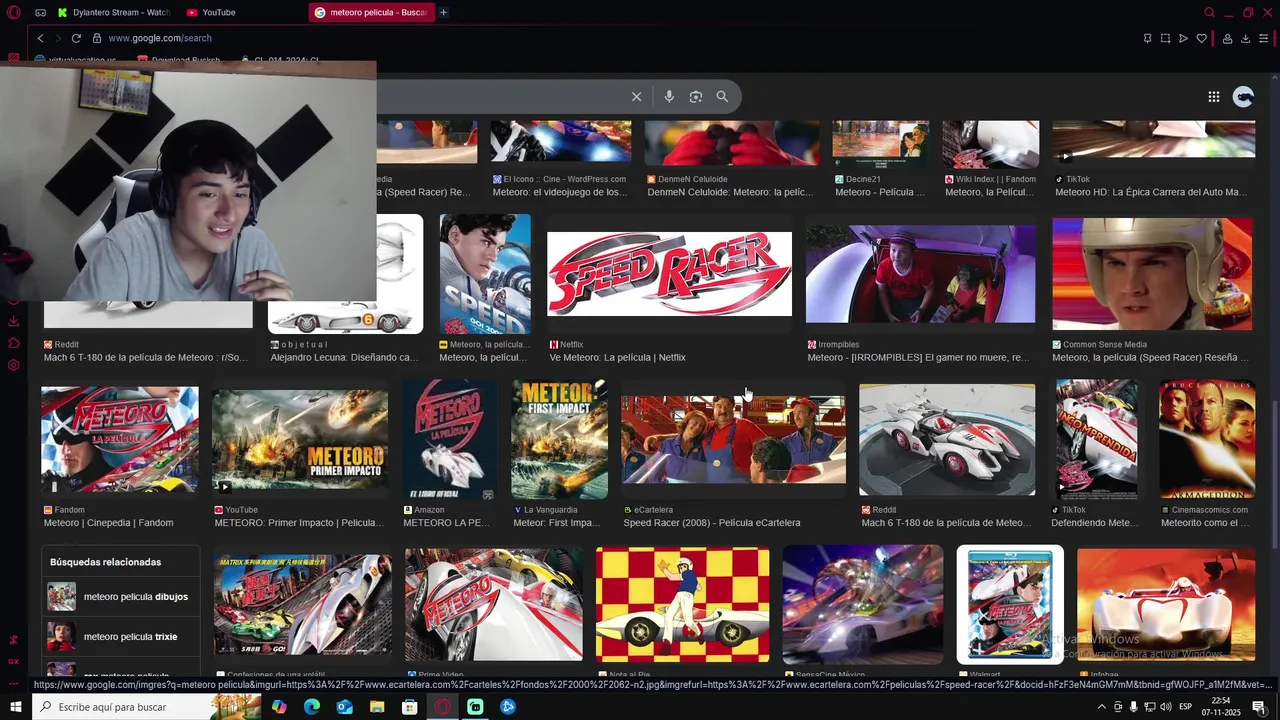The width and height of the screenshot is (1280, 720).
Task: Open the Speed Racer Netflix logo image
Action: [x=669, y=274]
